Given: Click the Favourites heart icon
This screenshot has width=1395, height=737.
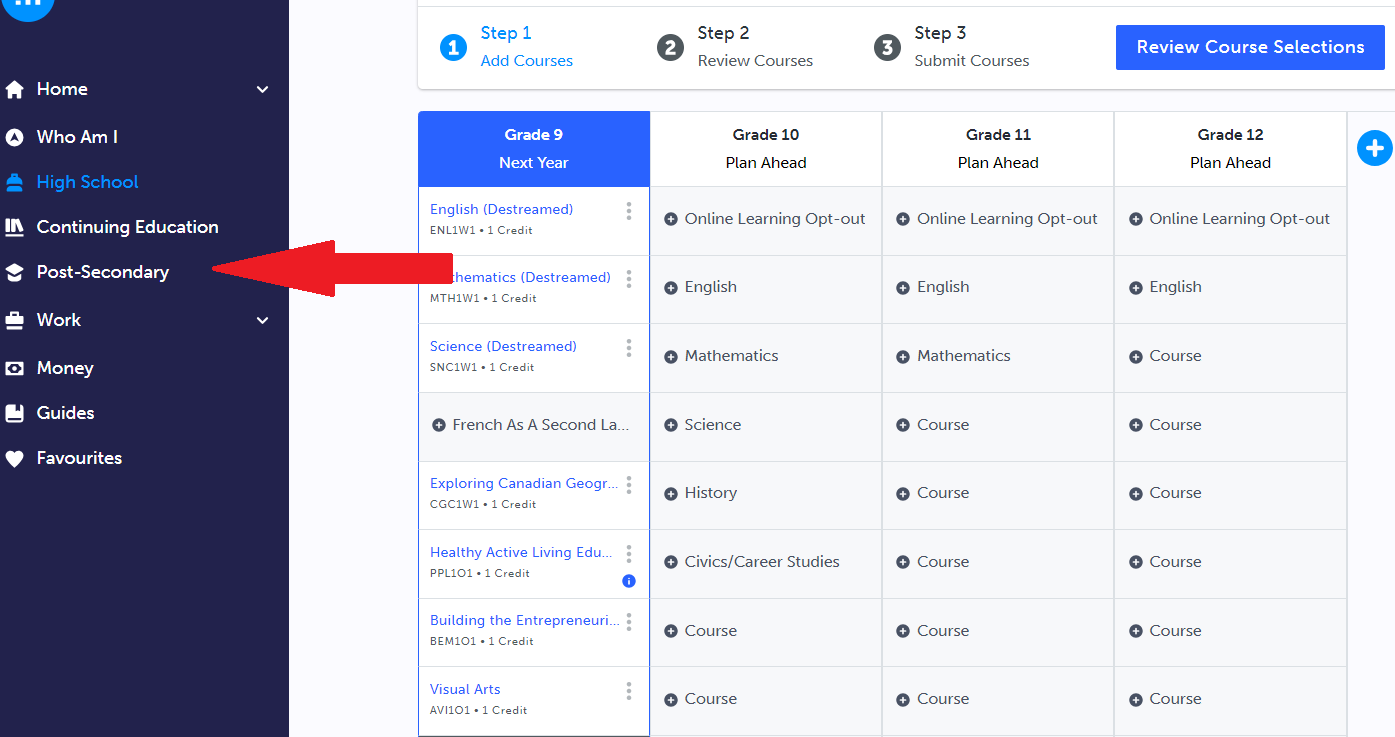Looking at the screenshot, I should click(14, 458).
